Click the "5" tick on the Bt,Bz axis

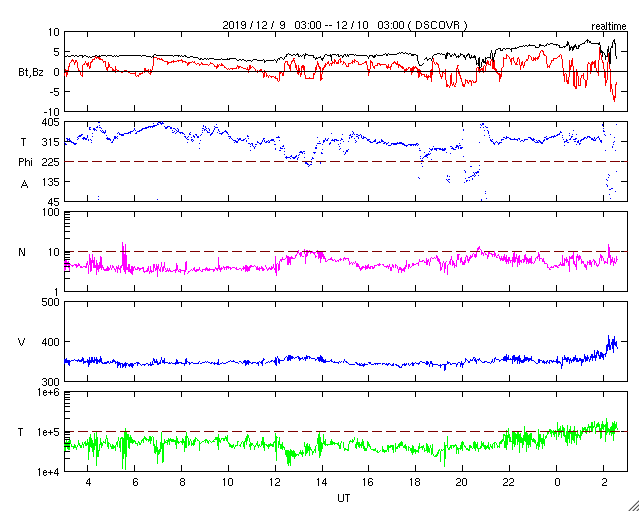click(x=57, y=52)
